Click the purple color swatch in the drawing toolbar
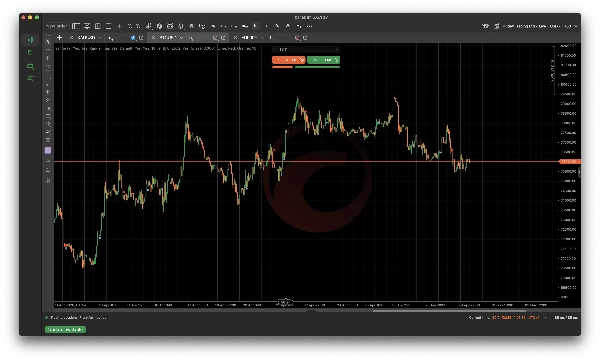The image size is (600, 361). point(48,150)
